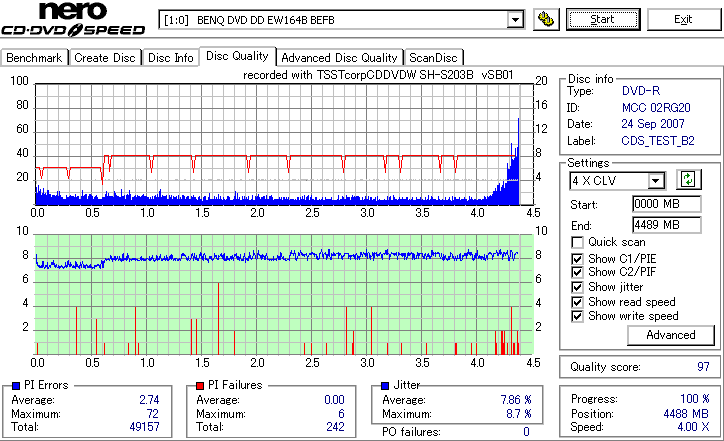Open the Advanced settings button
This screenshot has width=724, height=441.
point(670,335)
